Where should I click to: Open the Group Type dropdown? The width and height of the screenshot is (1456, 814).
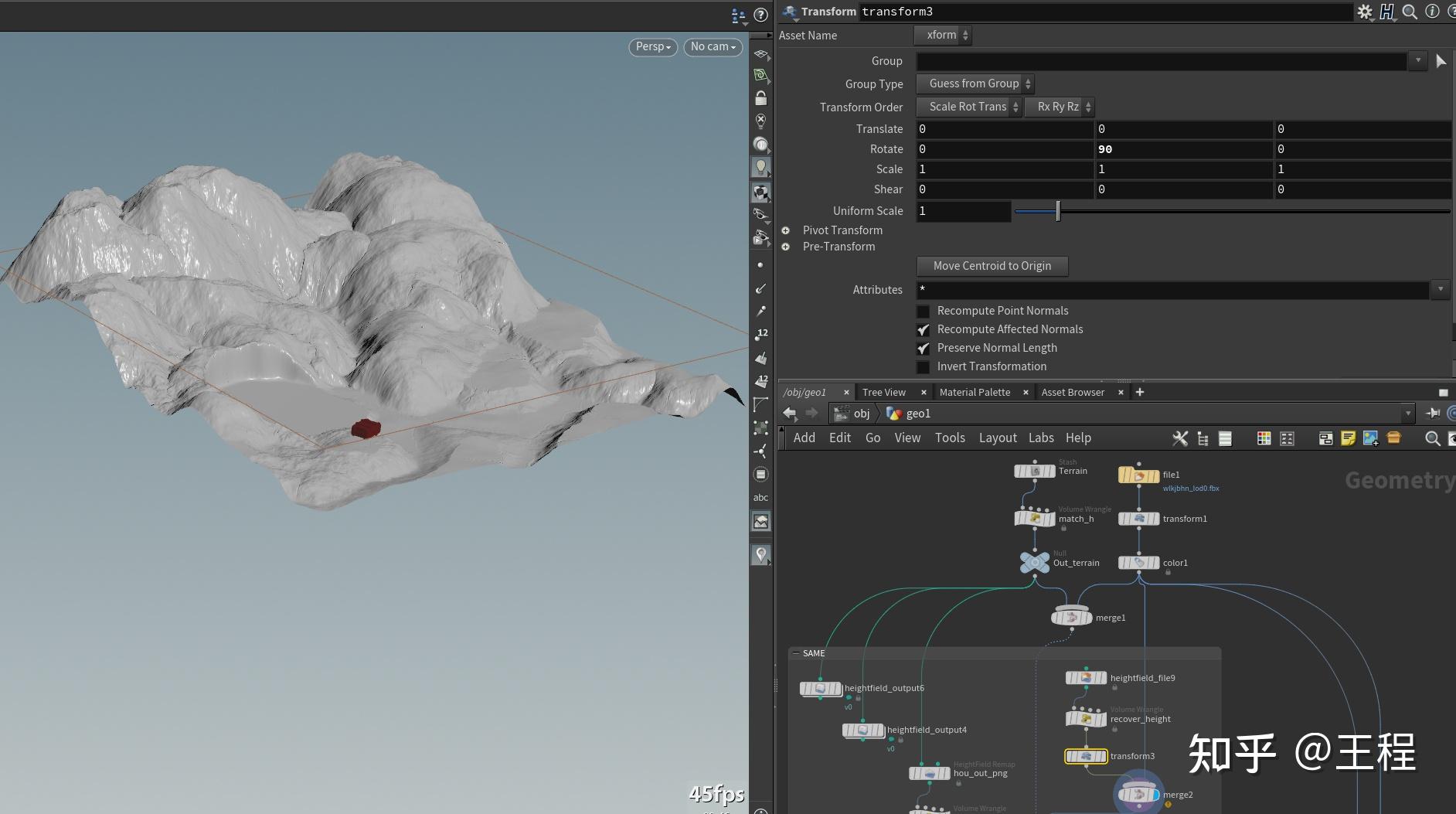coord(975,83)
